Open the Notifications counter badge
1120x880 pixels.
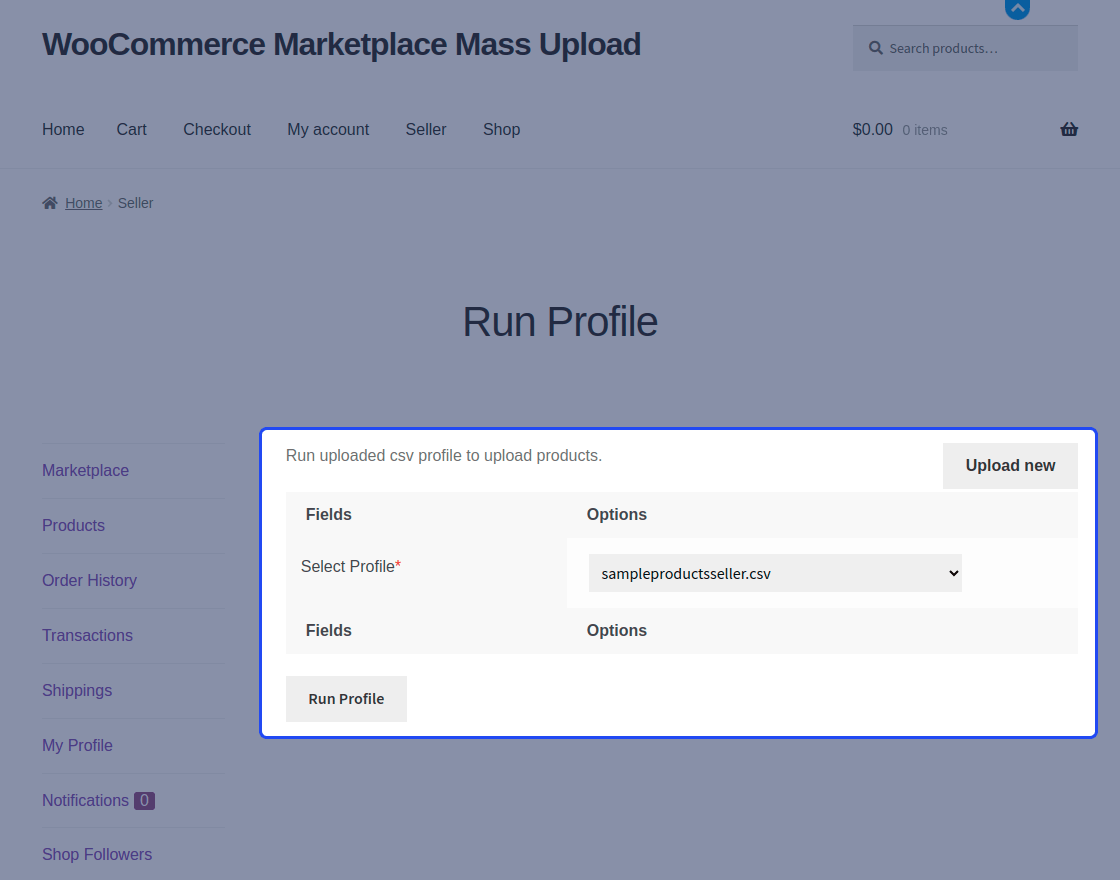coord(144,800)
